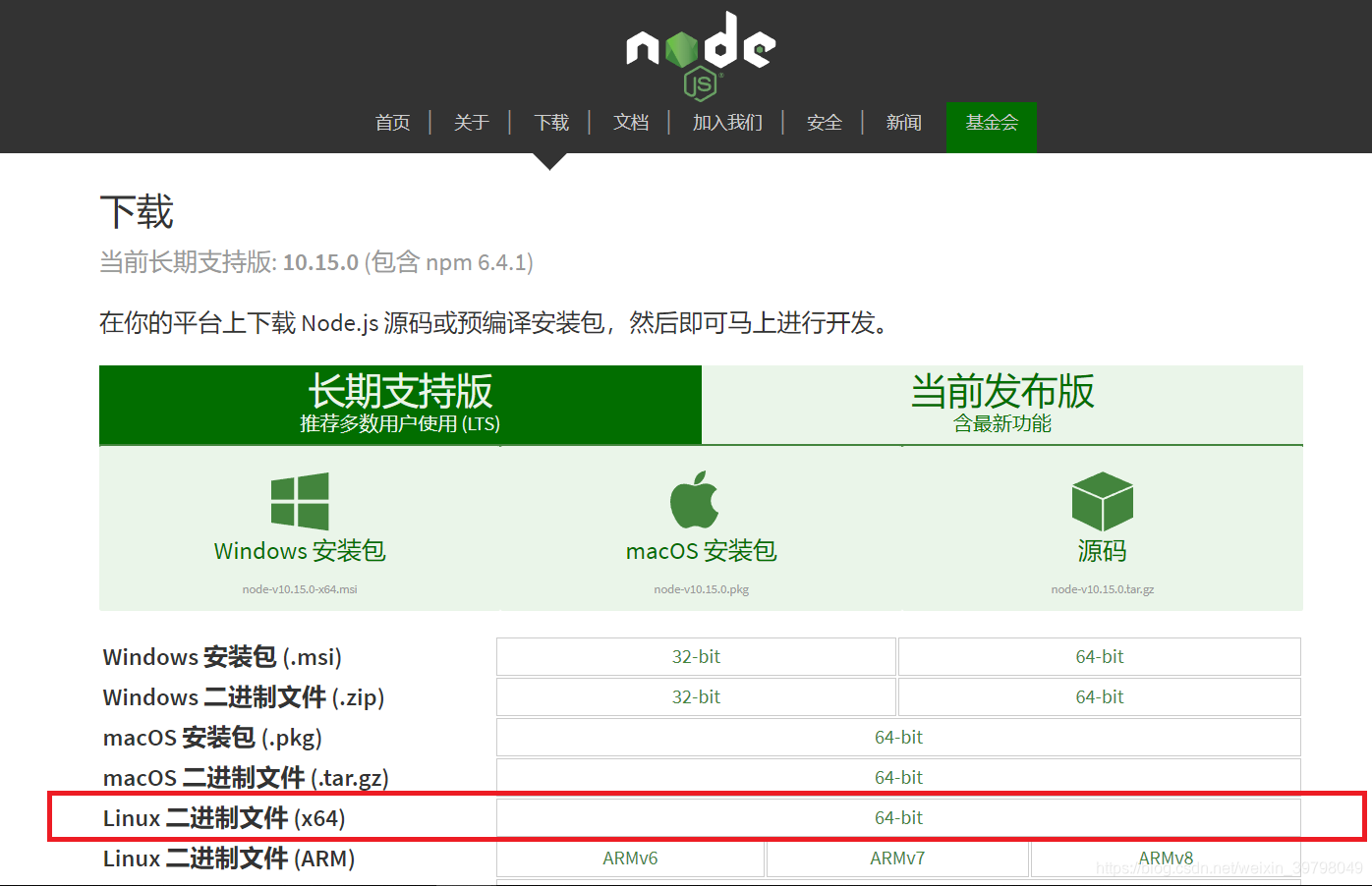The height and width of the screenshot is (886, 1372).
Task: Click the macOS 安装包 (.pkg) label
Action: [x=212, y=738]
